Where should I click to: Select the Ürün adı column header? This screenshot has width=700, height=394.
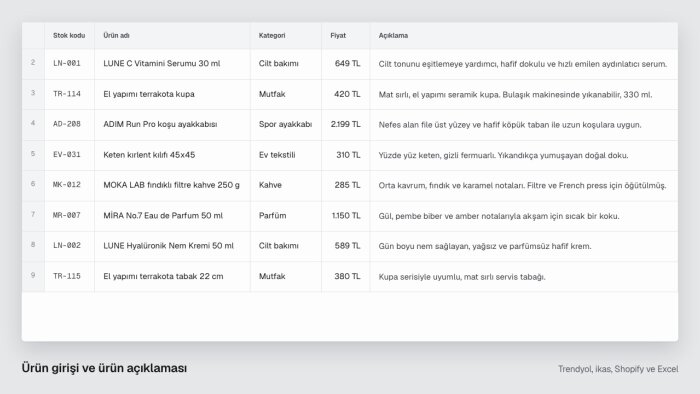172,36
